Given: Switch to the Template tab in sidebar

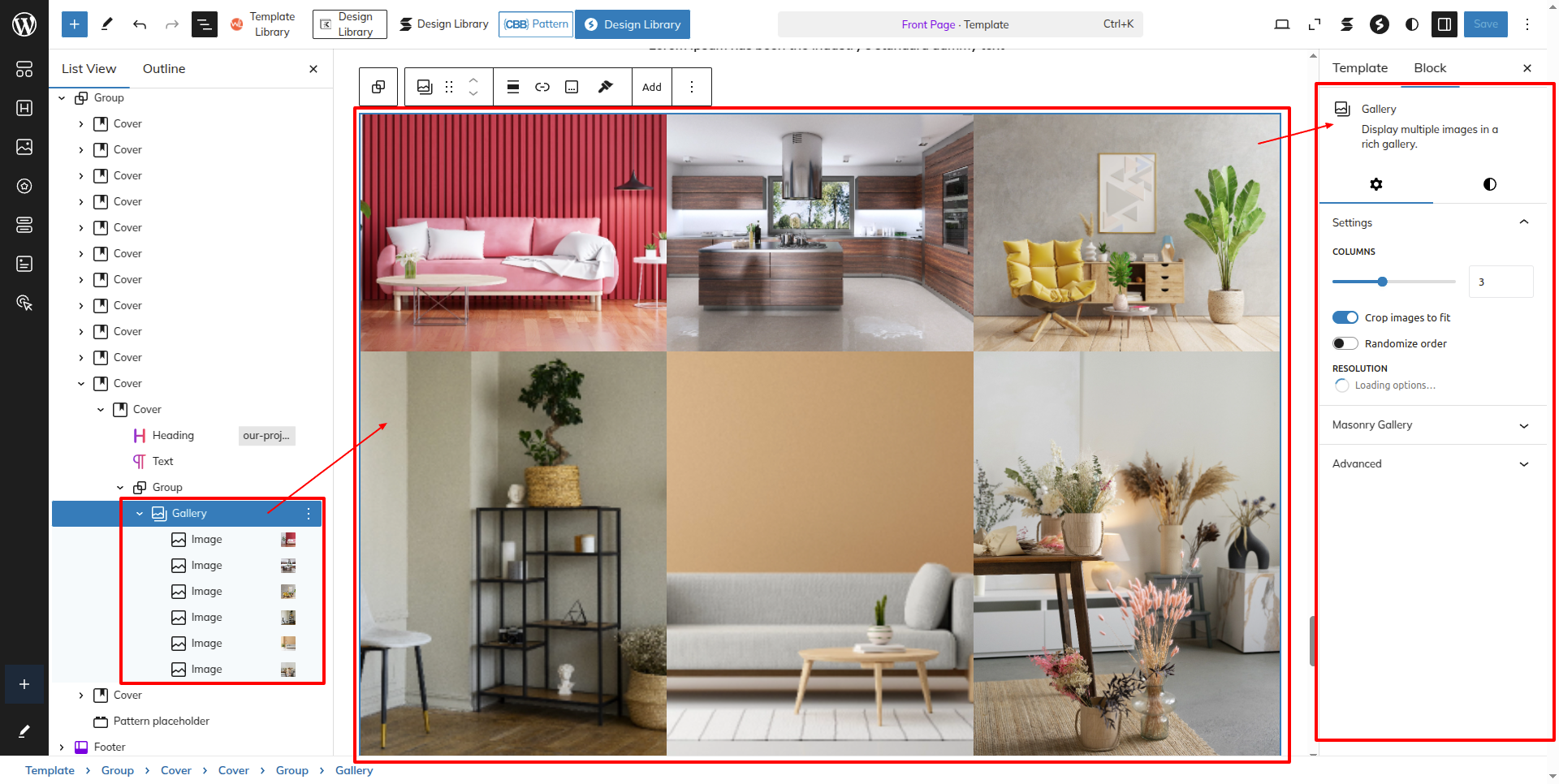Looking at the screenshot, I should coord(1359,68).
